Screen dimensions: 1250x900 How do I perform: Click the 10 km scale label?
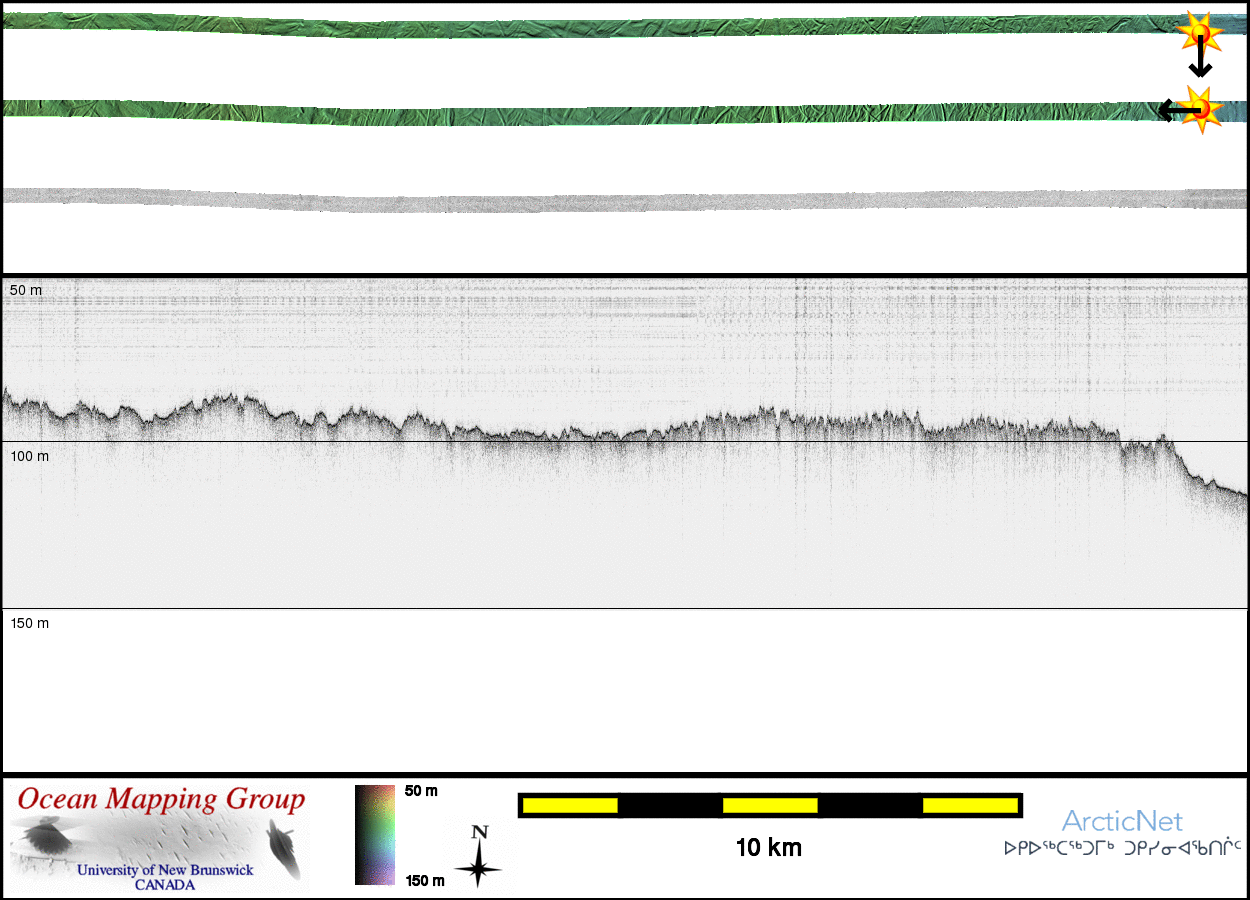point(768,848)
